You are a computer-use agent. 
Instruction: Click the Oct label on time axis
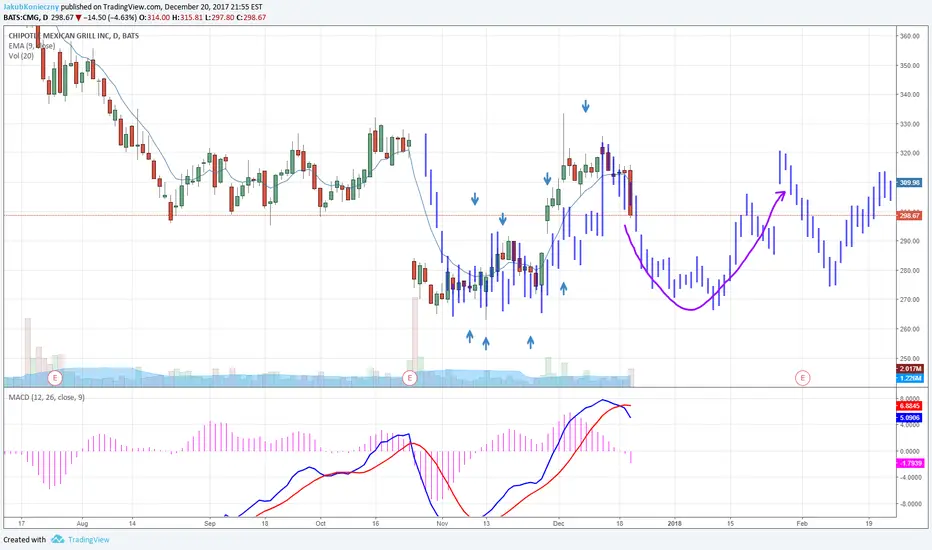(320, 524)
